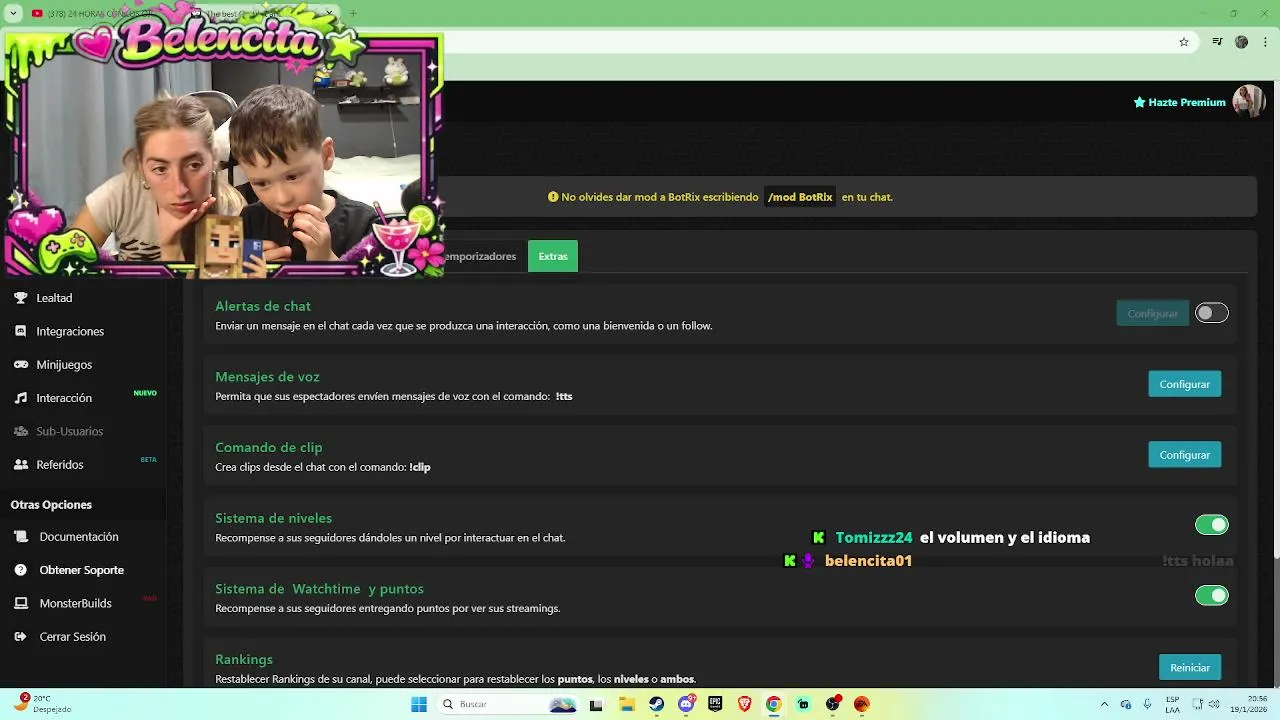The image size is (1280, 720).
Task: Show hidden system tray icons chevron
Action: click(x=1104, y=704)
